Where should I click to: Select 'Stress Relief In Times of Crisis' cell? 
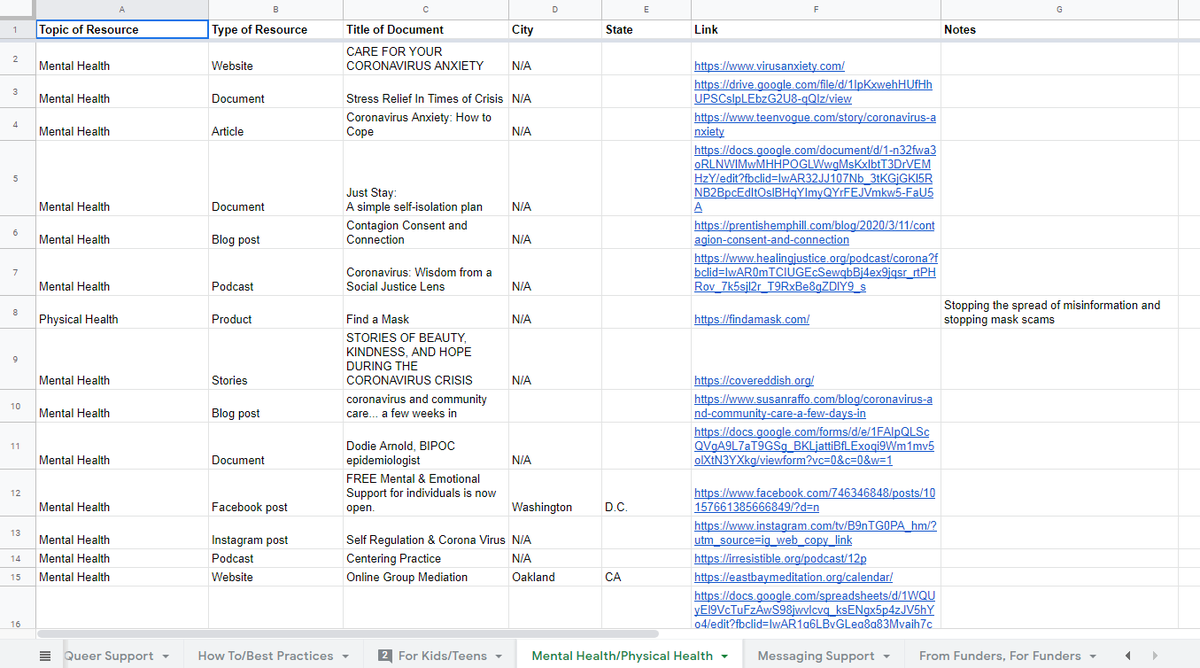pos(424,91)
